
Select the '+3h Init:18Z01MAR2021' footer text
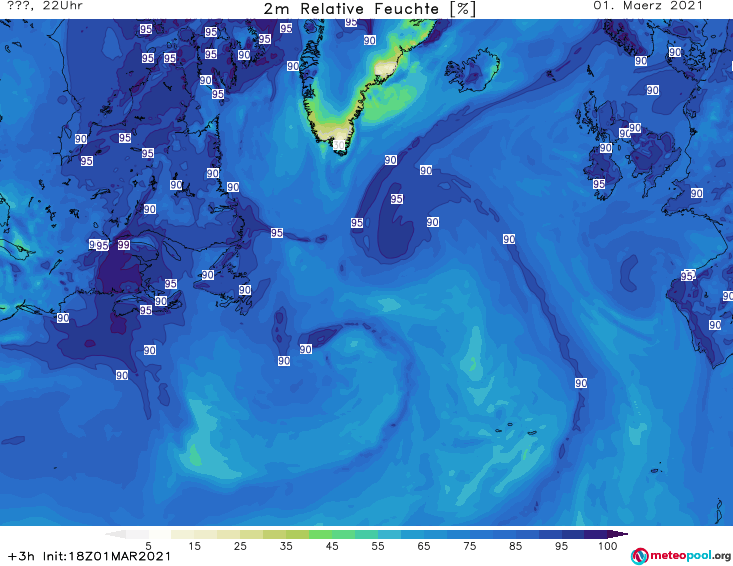[89, 556]
